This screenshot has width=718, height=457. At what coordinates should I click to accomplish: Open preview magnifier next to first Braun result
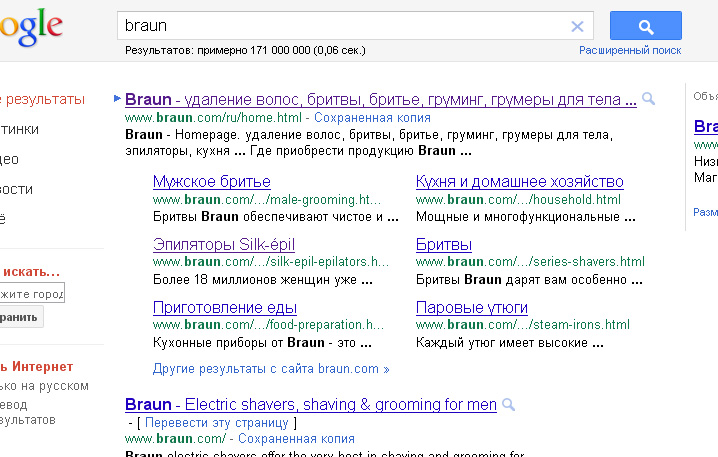pyautogui.click(x=648, y=98)
